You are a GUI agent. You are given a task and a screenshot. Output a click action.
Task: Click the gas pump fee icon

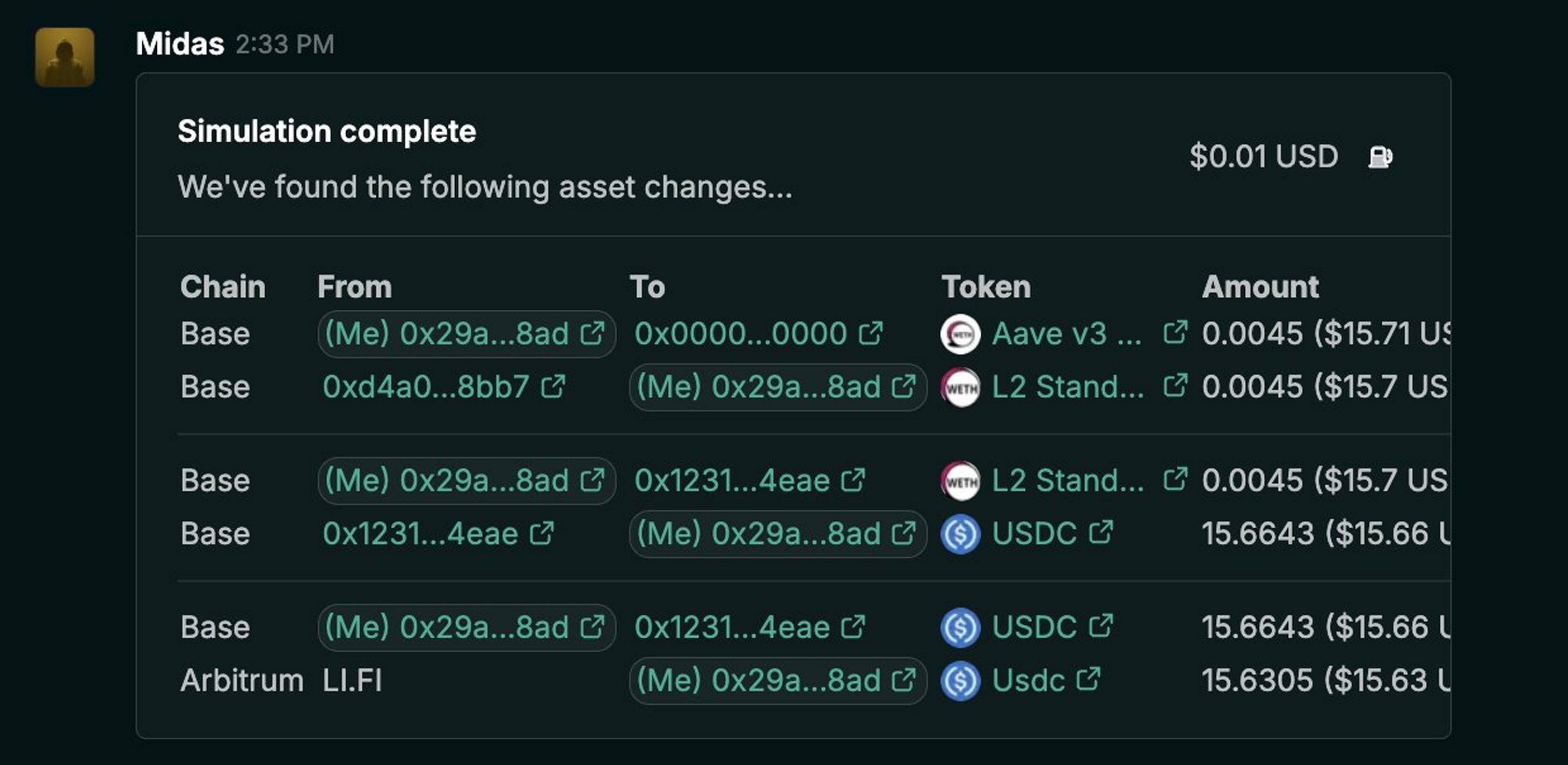click(x=1380, y=157)
